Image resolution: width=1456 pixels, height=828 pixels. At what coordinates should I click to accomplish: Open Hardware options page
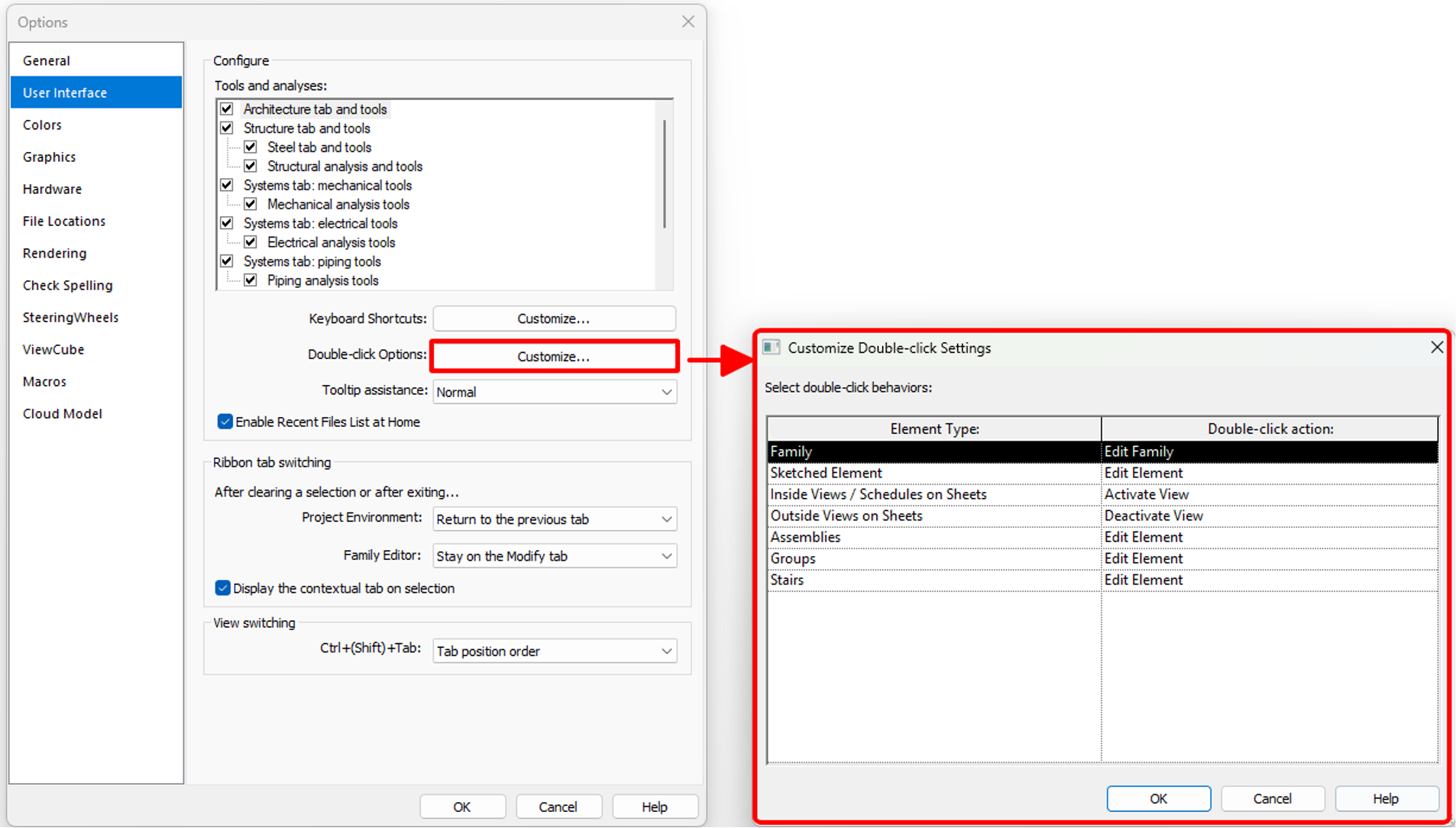click(x=96, y=189)
